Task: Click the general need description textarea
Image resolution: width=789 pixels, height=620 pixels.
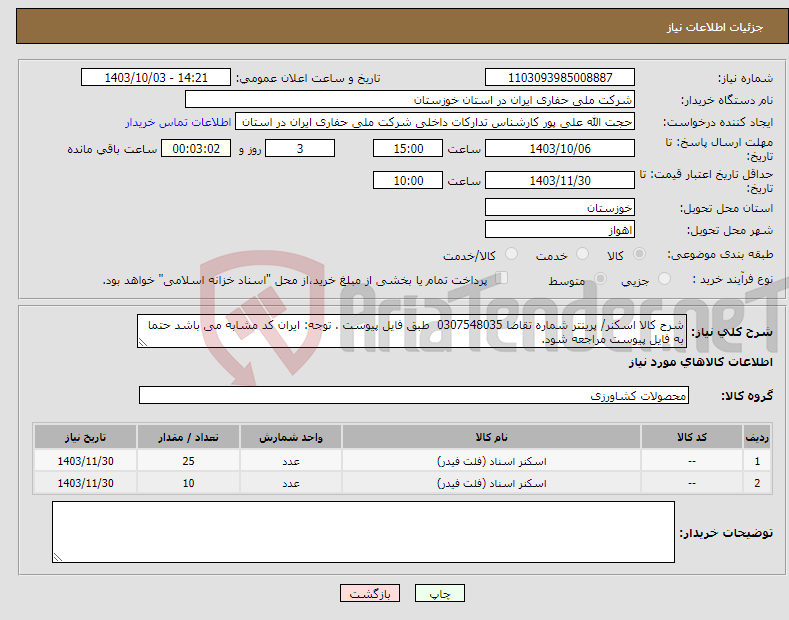Action: point(412,331)
